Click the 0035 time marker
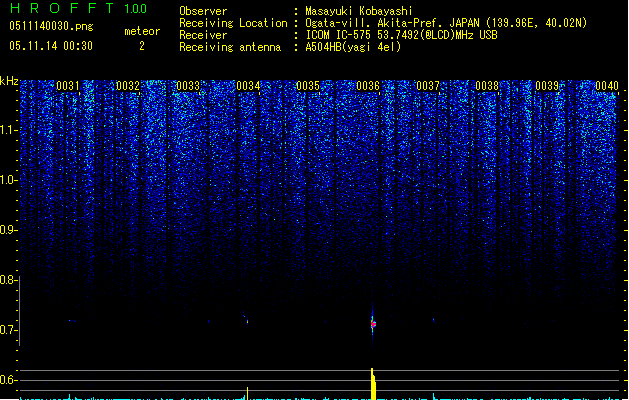Viewport: 629px width, 400px height. [x=308, y=86]
